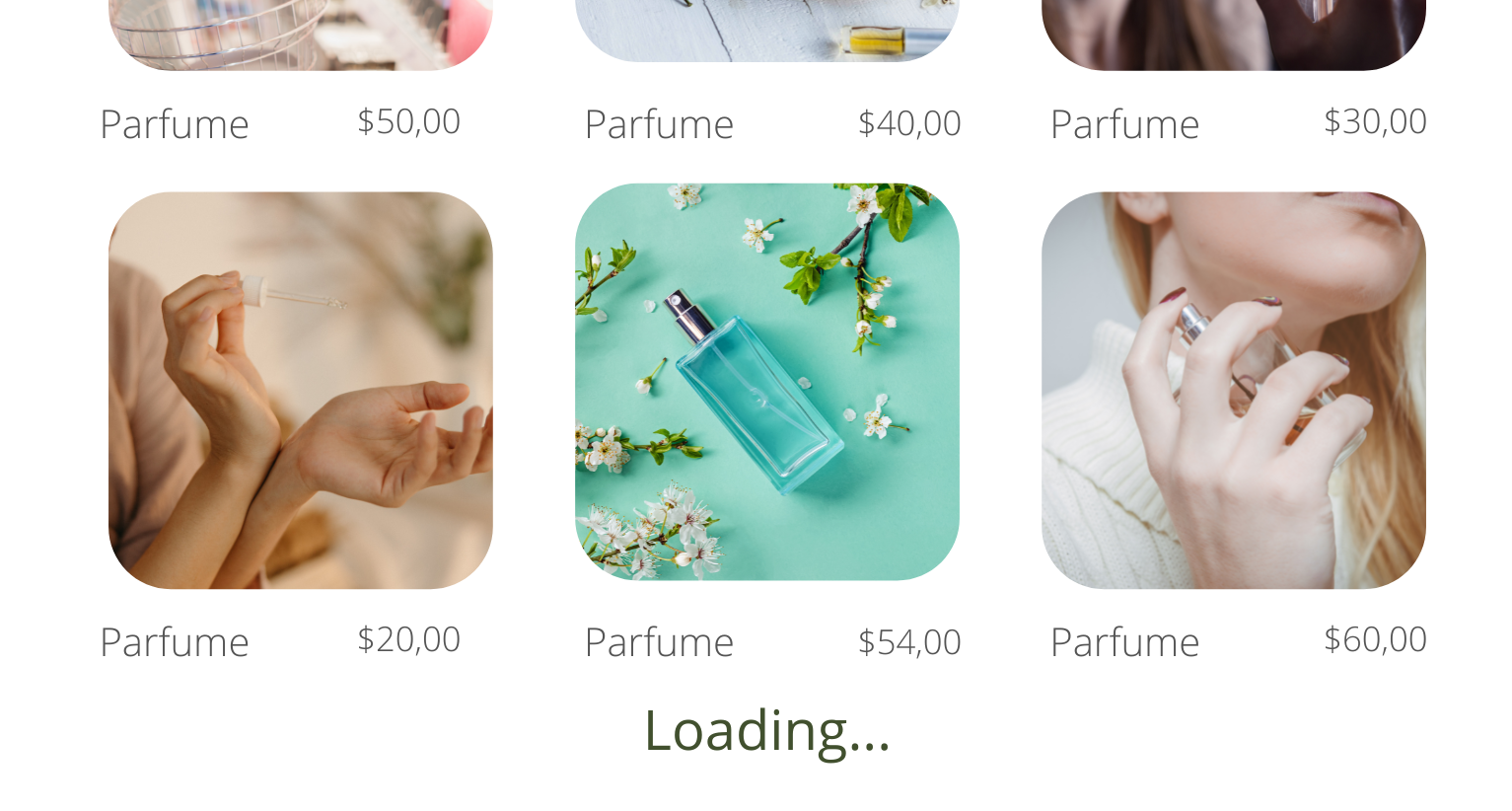Image resolution: width=1512 pixels, height=811 pixels.
Task: Select the $20,00 price label
Action: point(408,639)
